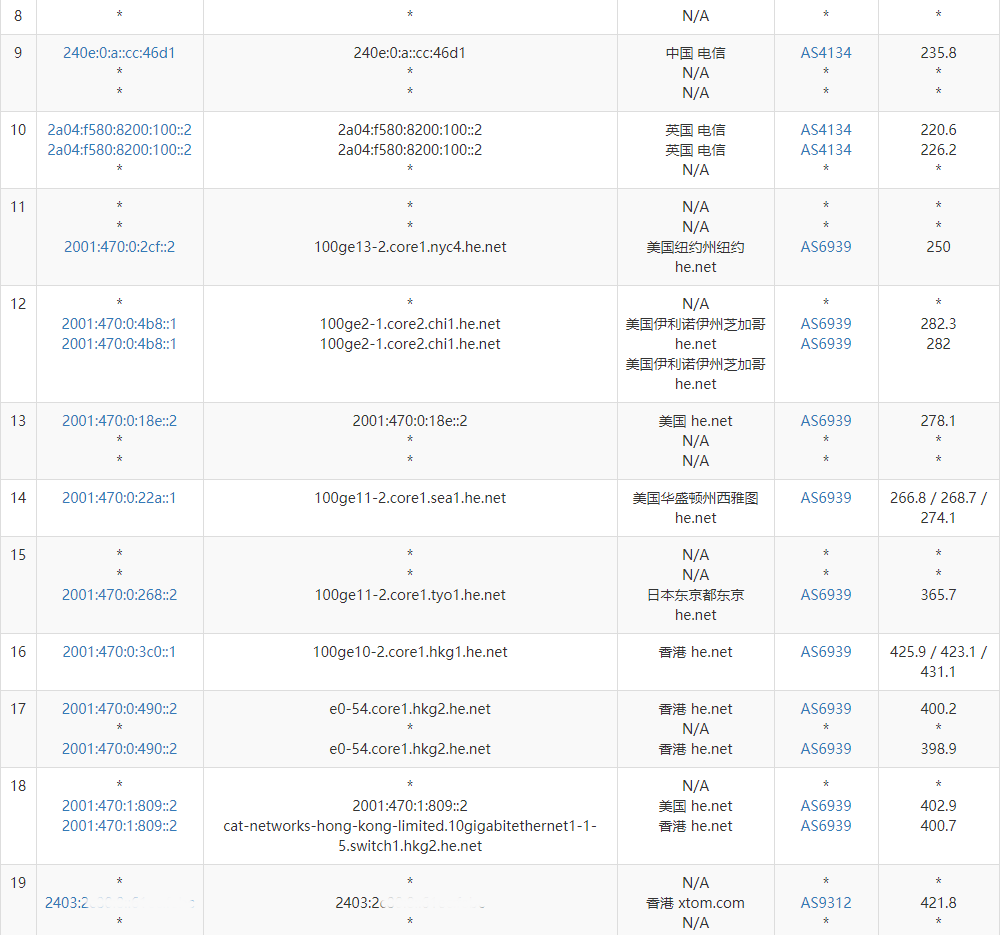Click the AS4134 link beside latency 226.2
Screen dimensions: 1000x935
[x=826, y=150]
